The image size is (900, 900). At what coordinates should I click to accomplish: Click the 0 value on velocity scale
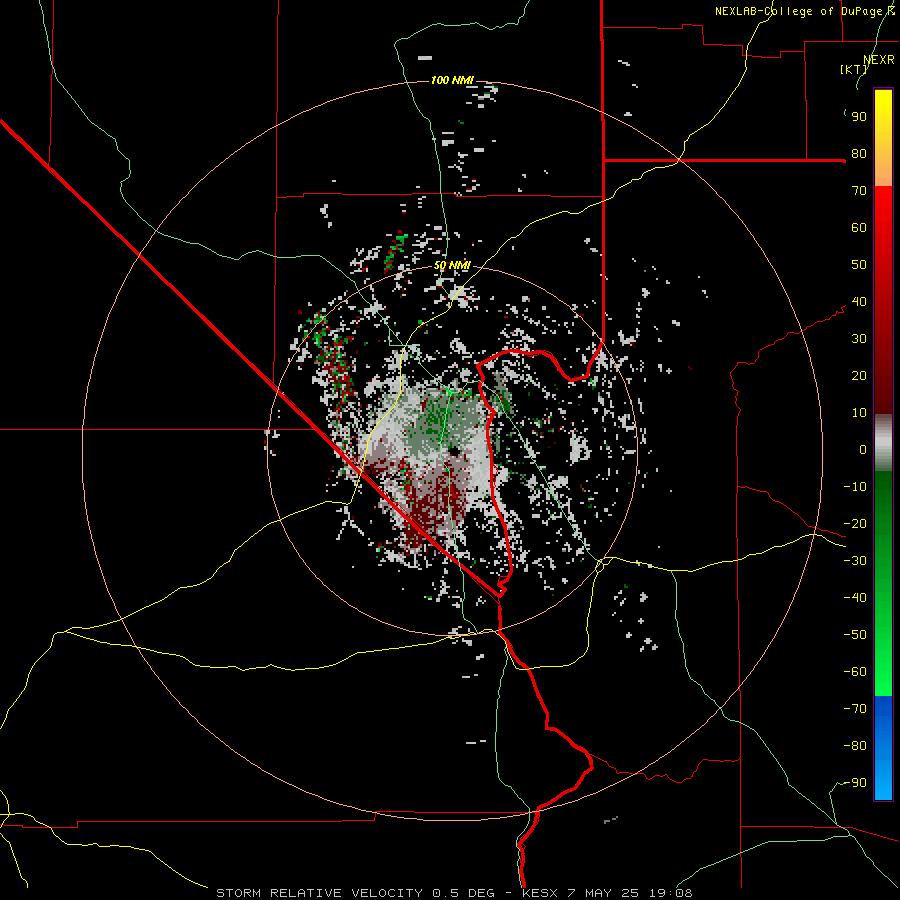[863, 449]
